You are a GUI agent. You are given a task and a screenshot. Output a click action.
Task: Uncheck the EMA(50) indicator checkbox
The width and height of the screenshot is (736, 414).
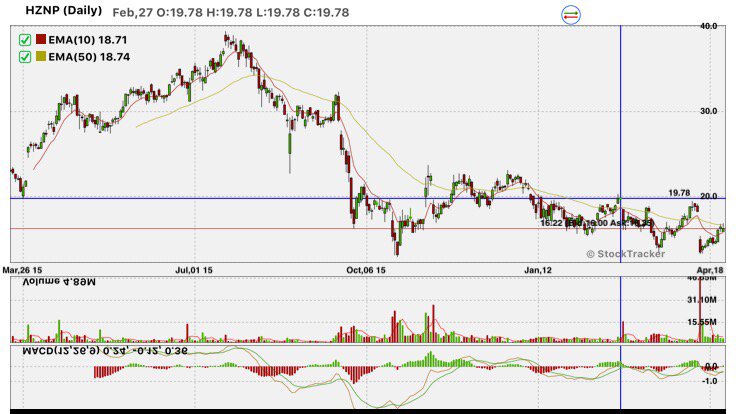25,57
